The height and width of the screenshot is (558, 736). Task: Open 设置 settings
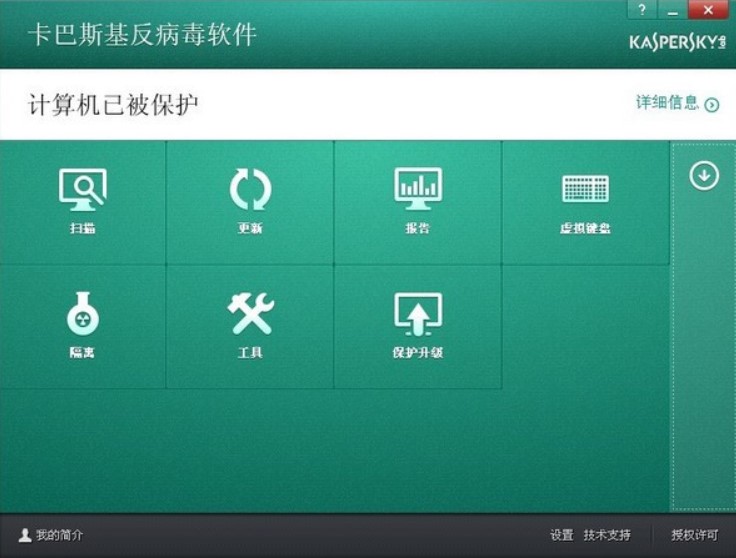tap(562, 535)
